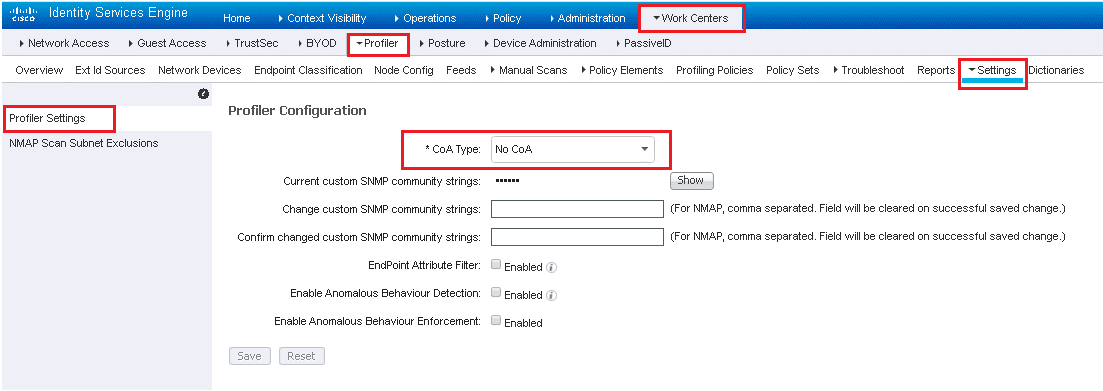Screen dimensions: 1103x391
Task: Open the Overview tab
Action: point(39,70)
